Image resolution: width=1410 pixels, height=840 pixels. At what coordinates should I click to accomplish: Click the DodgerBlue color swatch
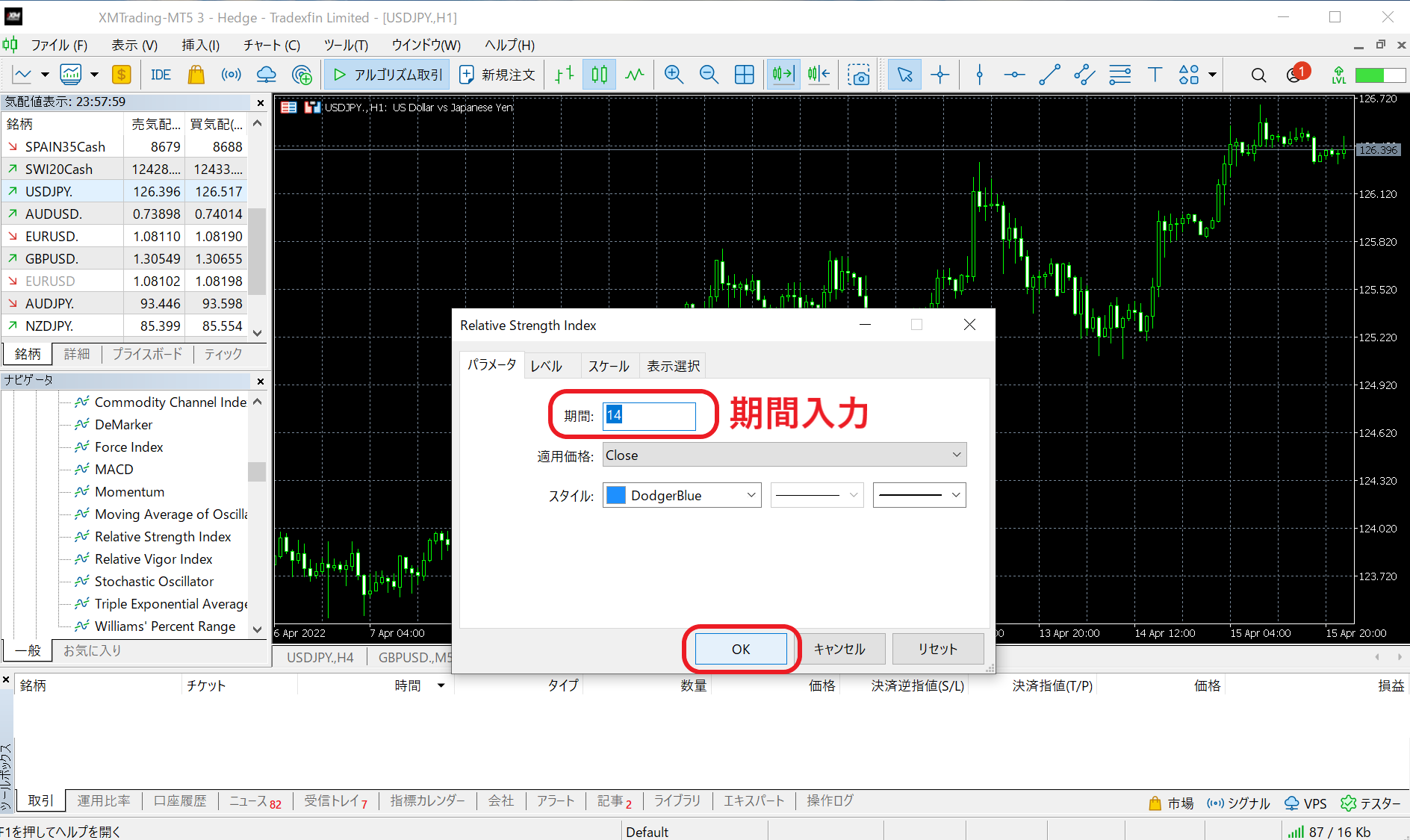(616, 495)
